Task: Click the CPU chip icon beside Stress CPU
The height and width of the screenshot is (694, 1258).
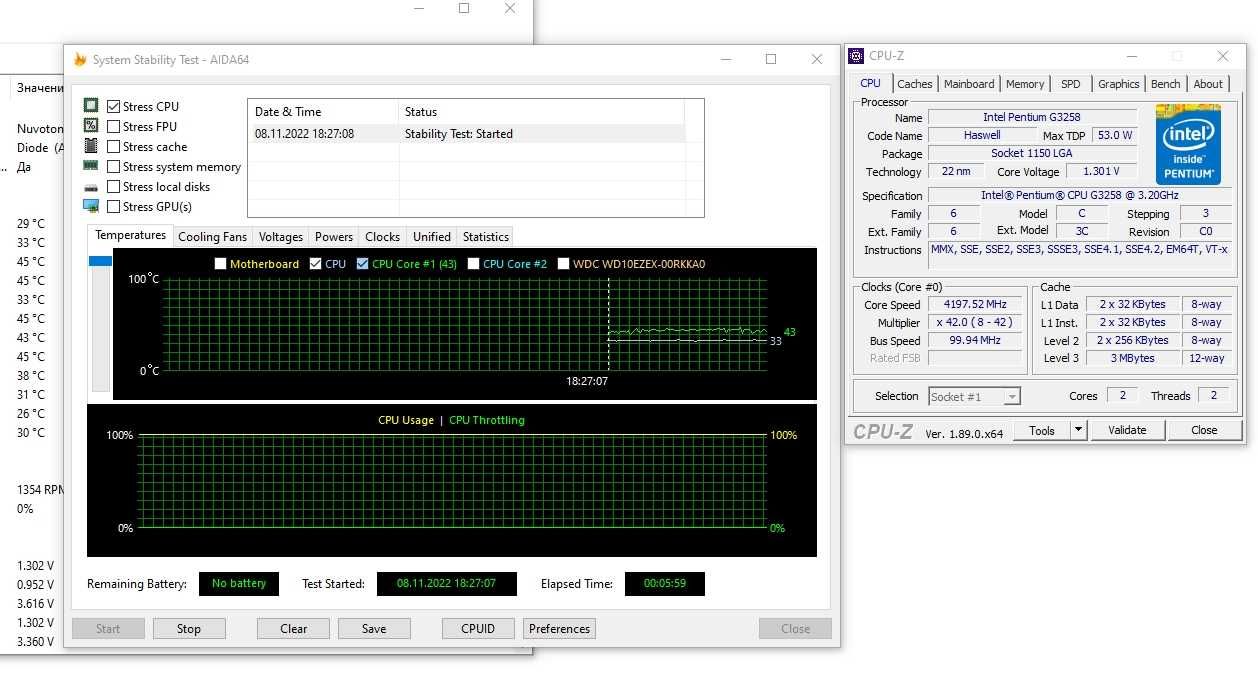Action: click(91, 106)
